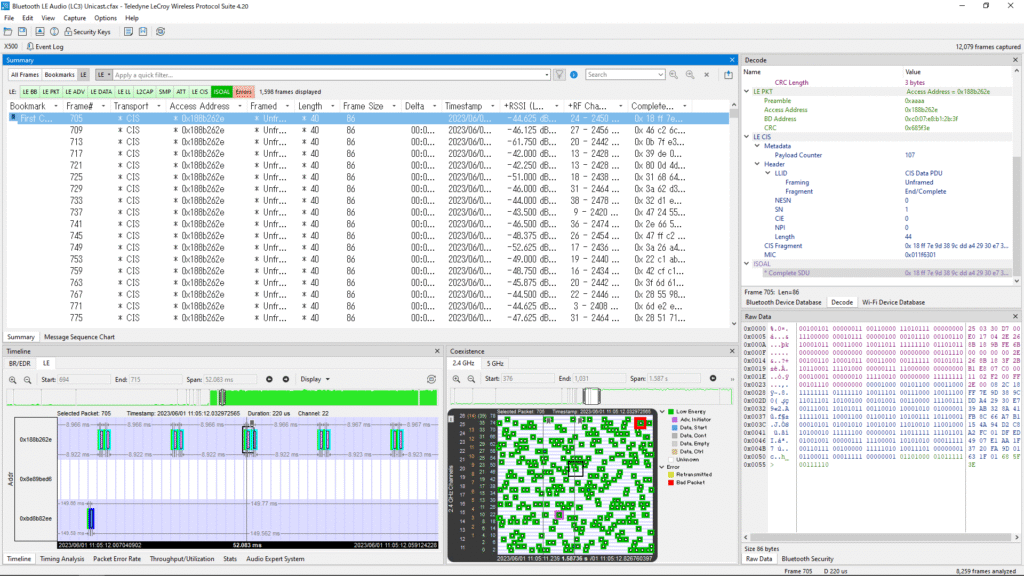Click the save file toolbar icon
Screen dimensions: 1024x576
(x=23, y=32)
